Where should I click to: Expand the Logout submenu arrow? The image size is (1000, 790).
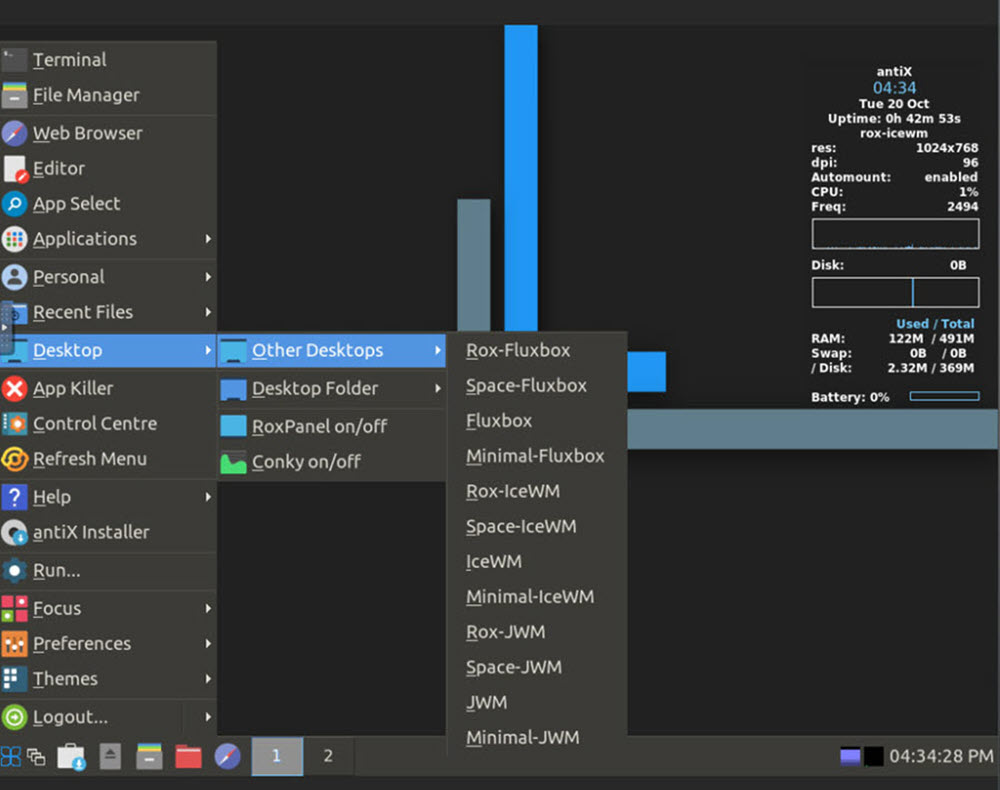tap(208, 717)
